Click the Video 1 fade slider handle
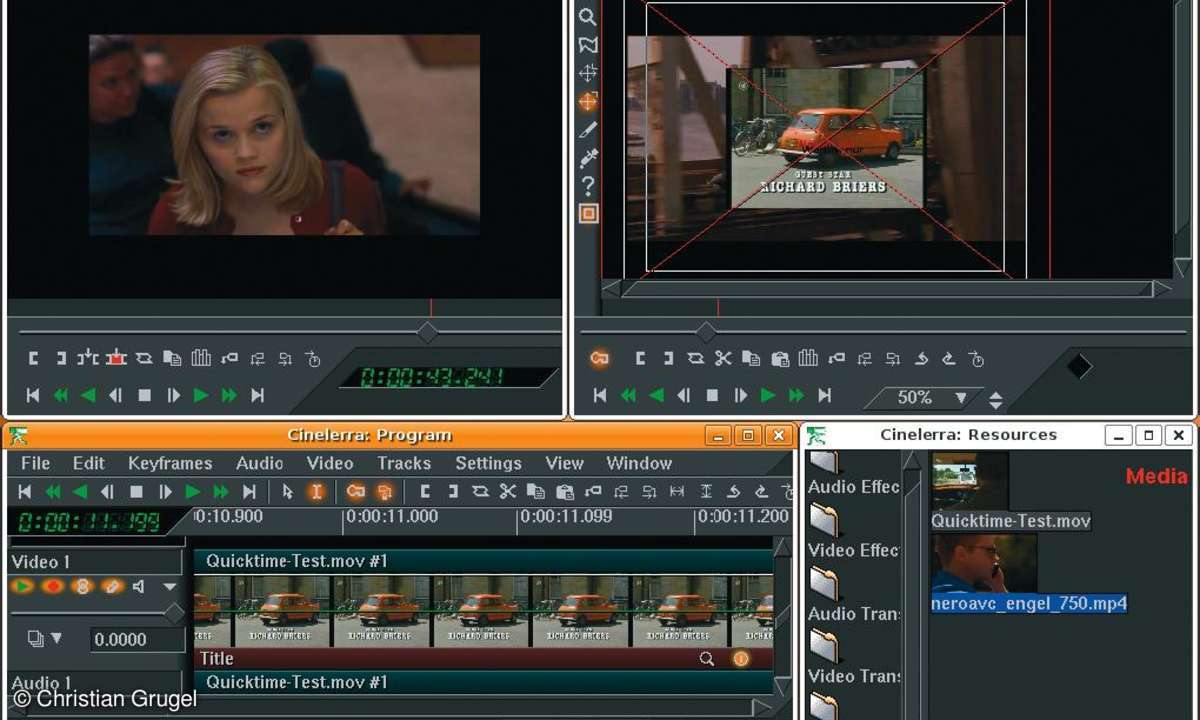1200x720 pixels. click(x=174, y=612)
